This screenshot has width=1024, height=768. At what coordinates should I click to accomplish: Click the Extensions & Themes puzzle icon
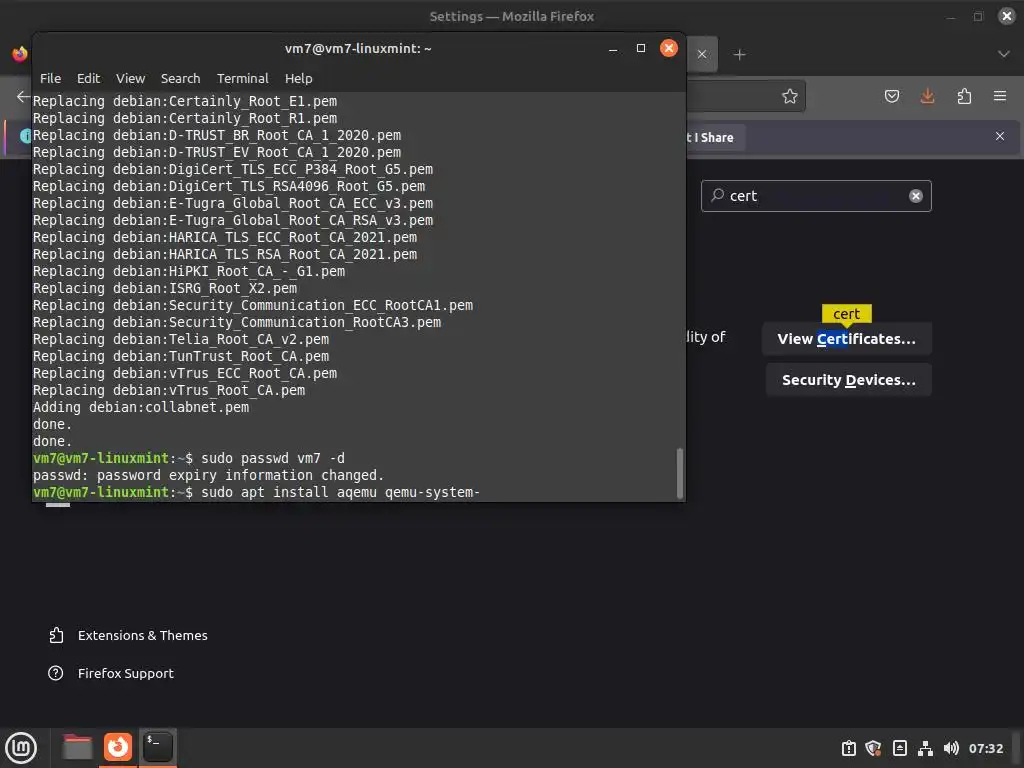(56, 635)
